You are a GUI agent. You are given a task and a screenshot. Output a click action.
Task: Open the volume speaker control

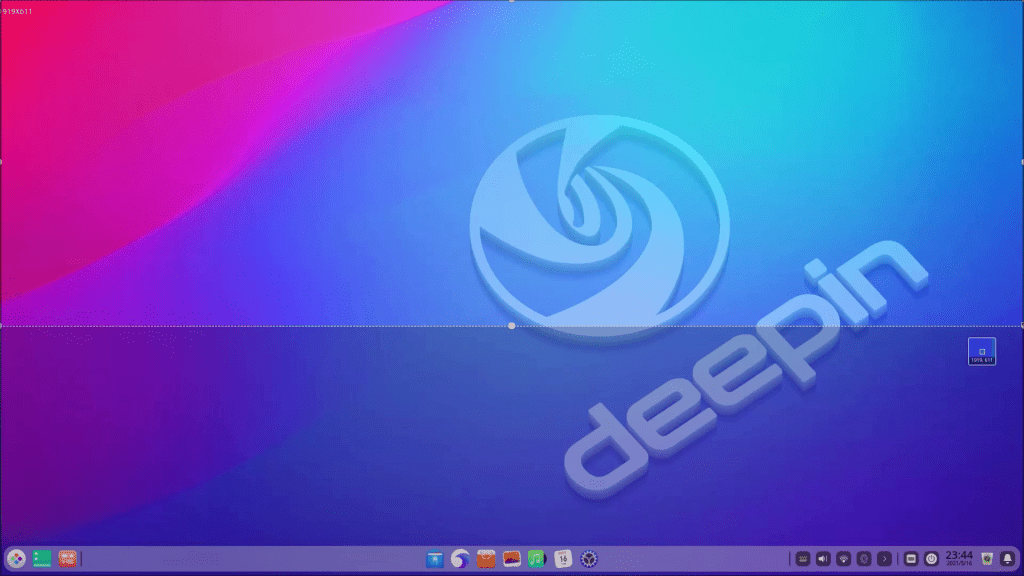point(823,559)
